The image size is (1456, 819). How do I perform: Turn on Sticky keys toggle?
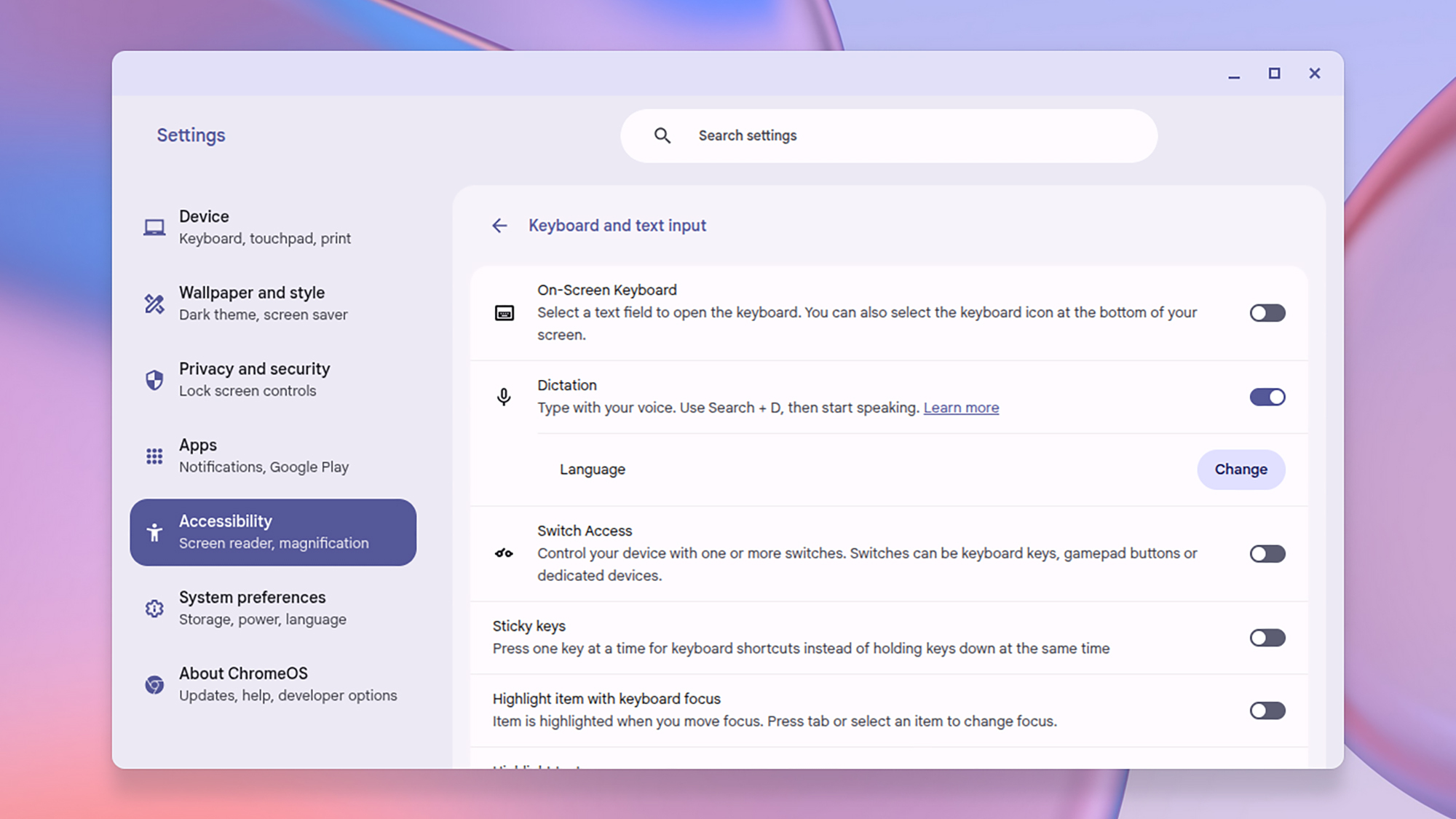click(x=1267, y=638)
